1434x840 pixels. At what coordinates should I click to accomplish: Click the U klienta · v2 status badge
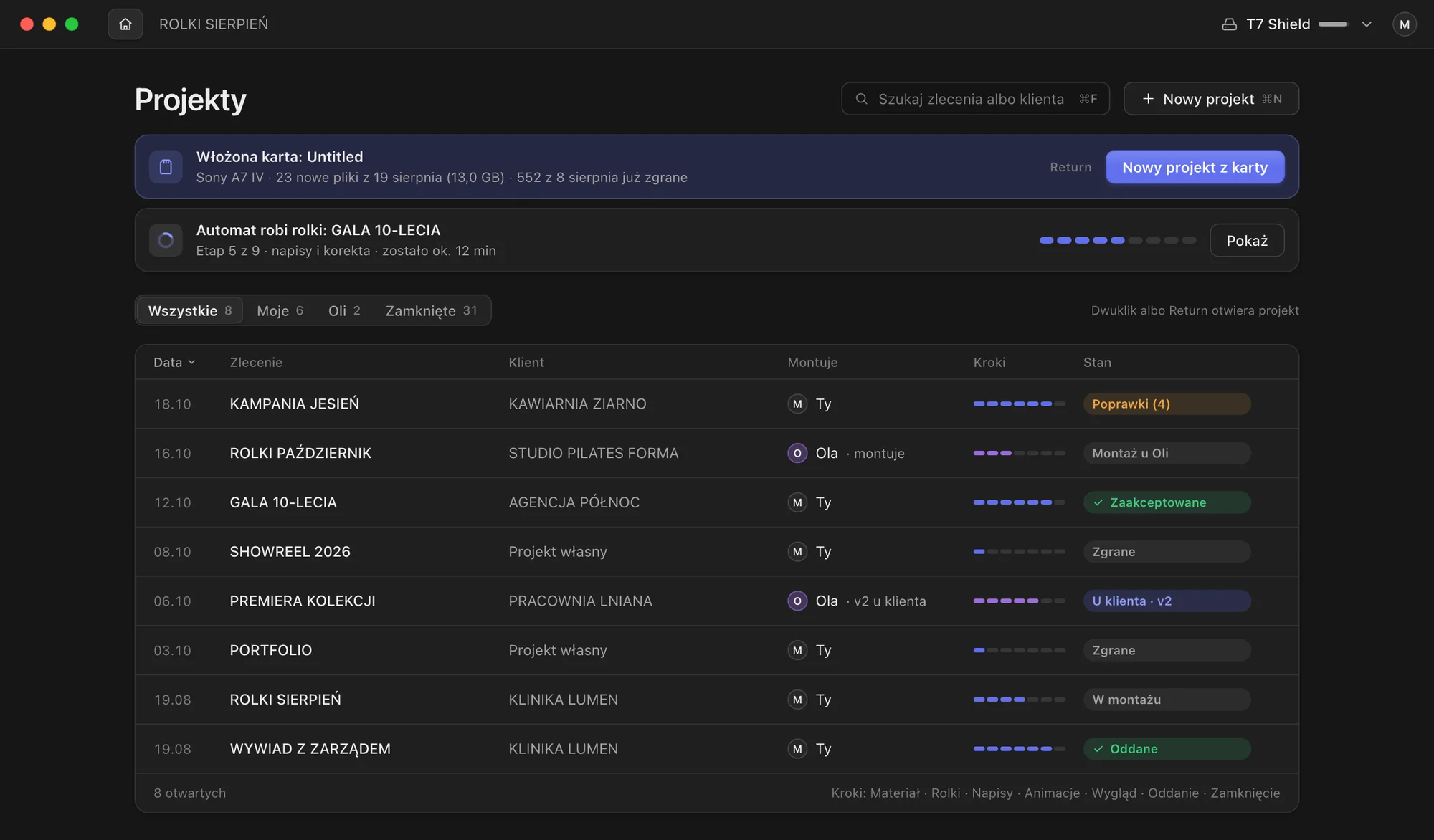coord(1167,601)
